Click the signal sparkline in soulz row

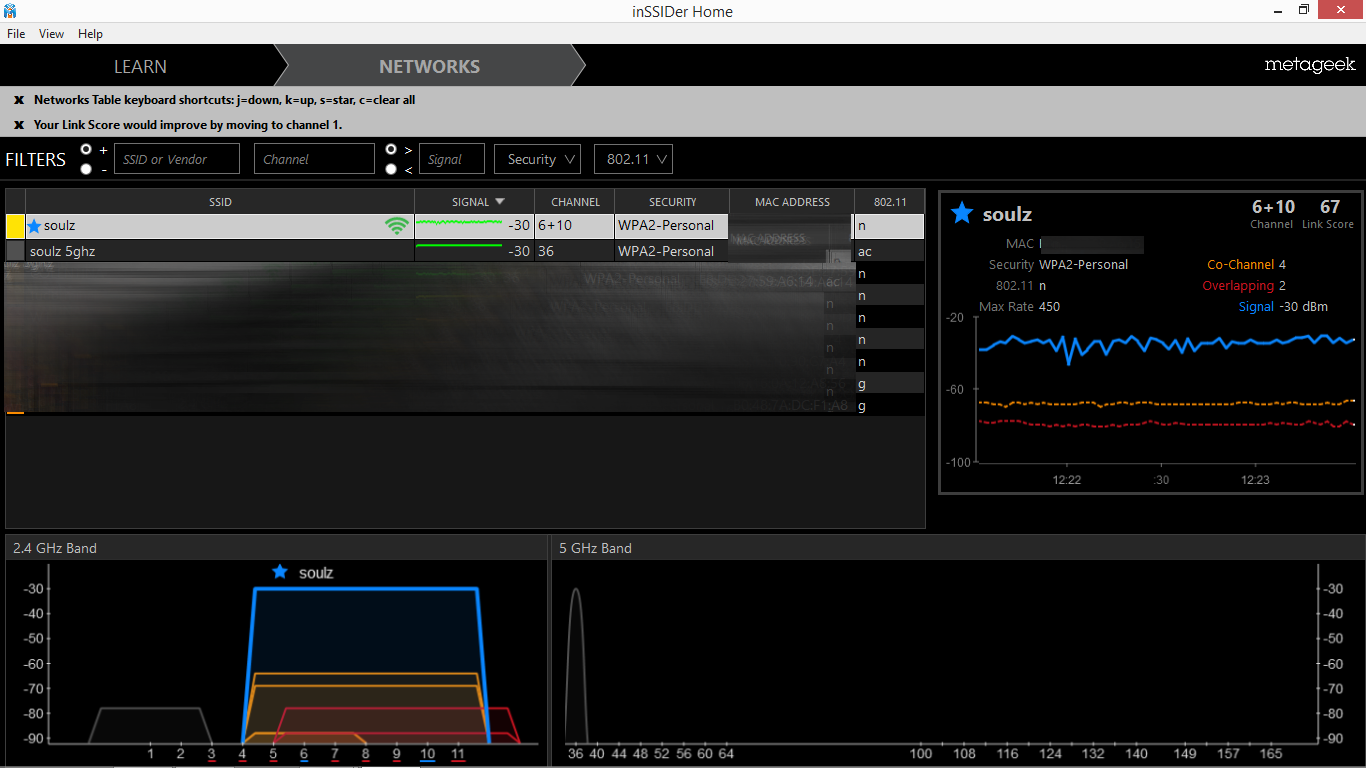[459, 222]
